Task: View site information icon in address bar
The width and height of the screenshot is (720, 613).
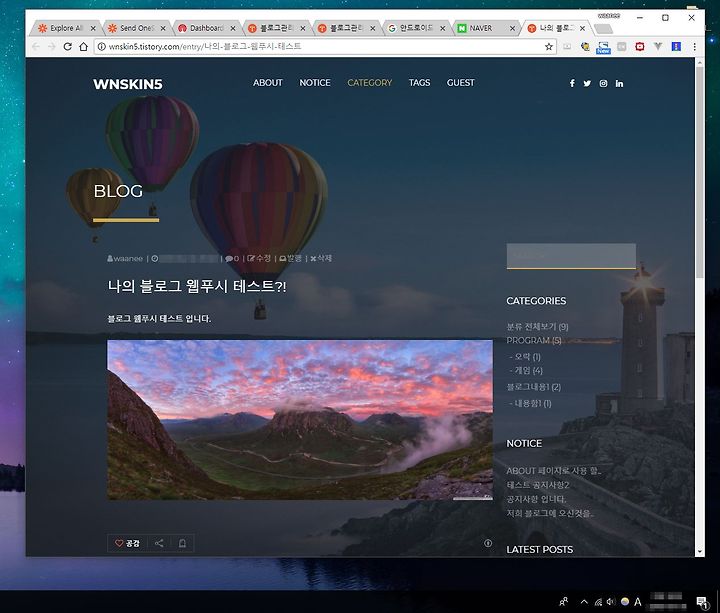Action: tap(101, 46)
